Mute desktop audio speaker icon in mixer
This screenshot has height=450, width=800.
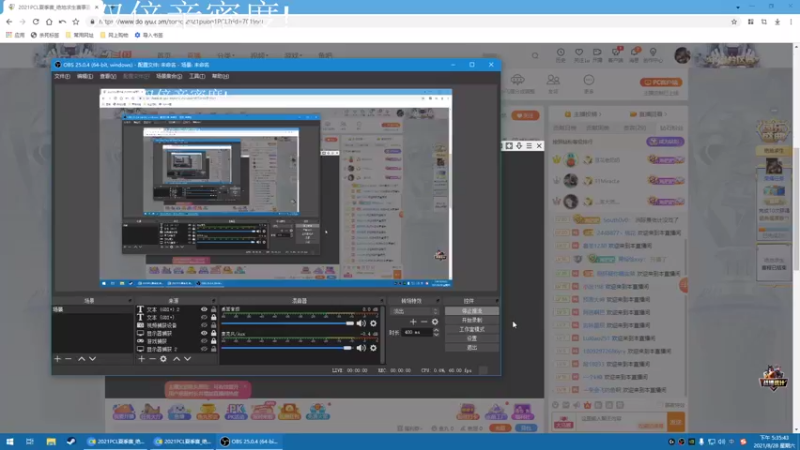click(x=361, y=323)
